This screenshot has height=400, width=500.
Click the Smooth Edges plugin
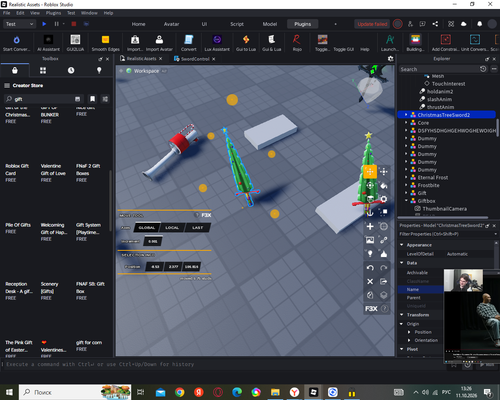(x=105, y=43)
